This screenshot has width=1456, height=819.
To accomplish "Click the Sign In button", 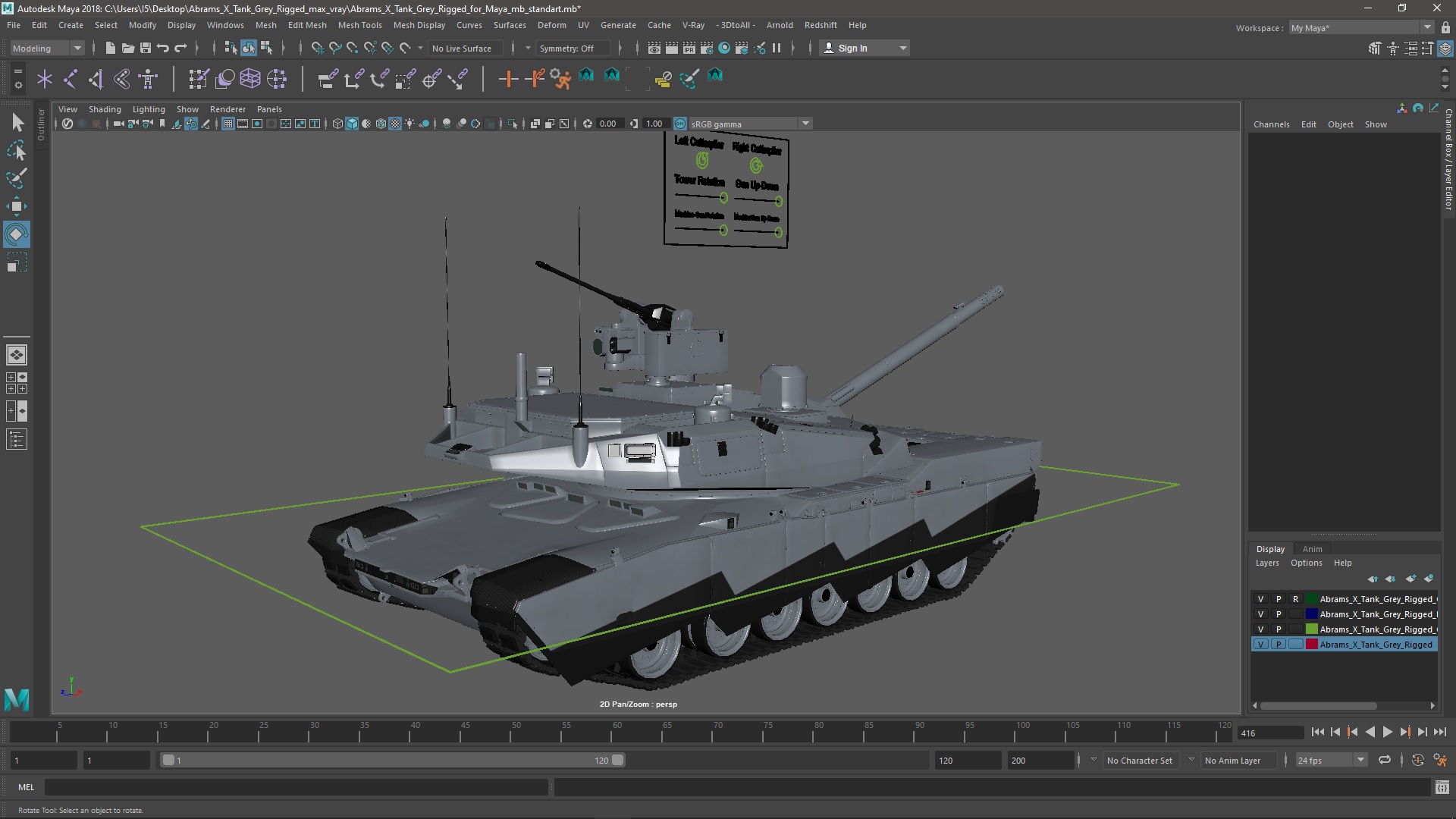I will click(852, 48).
